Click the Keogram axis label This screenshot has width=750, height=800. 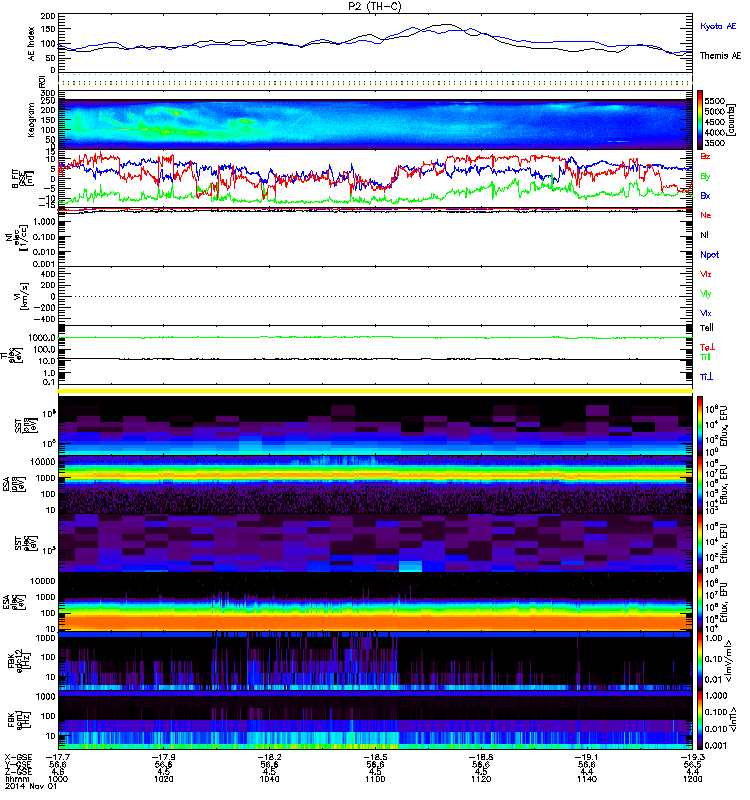tap(32, 120)
